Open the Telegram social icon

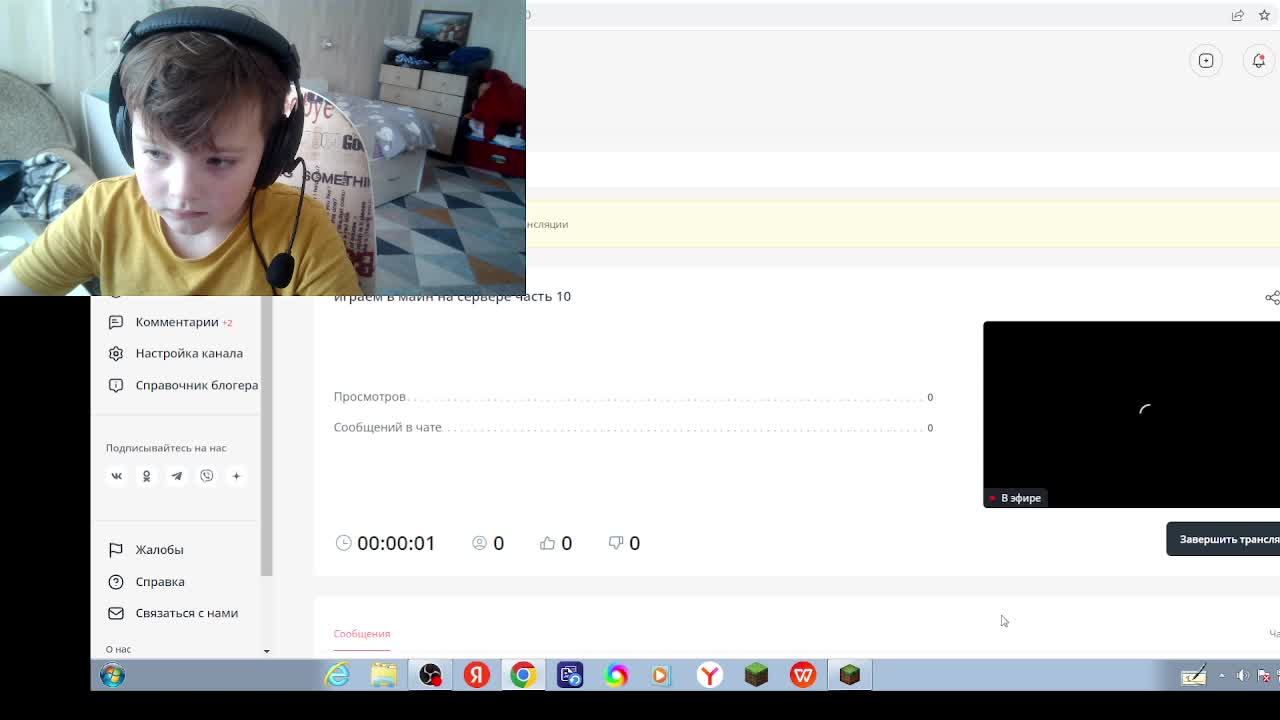(x=176, y=476)
